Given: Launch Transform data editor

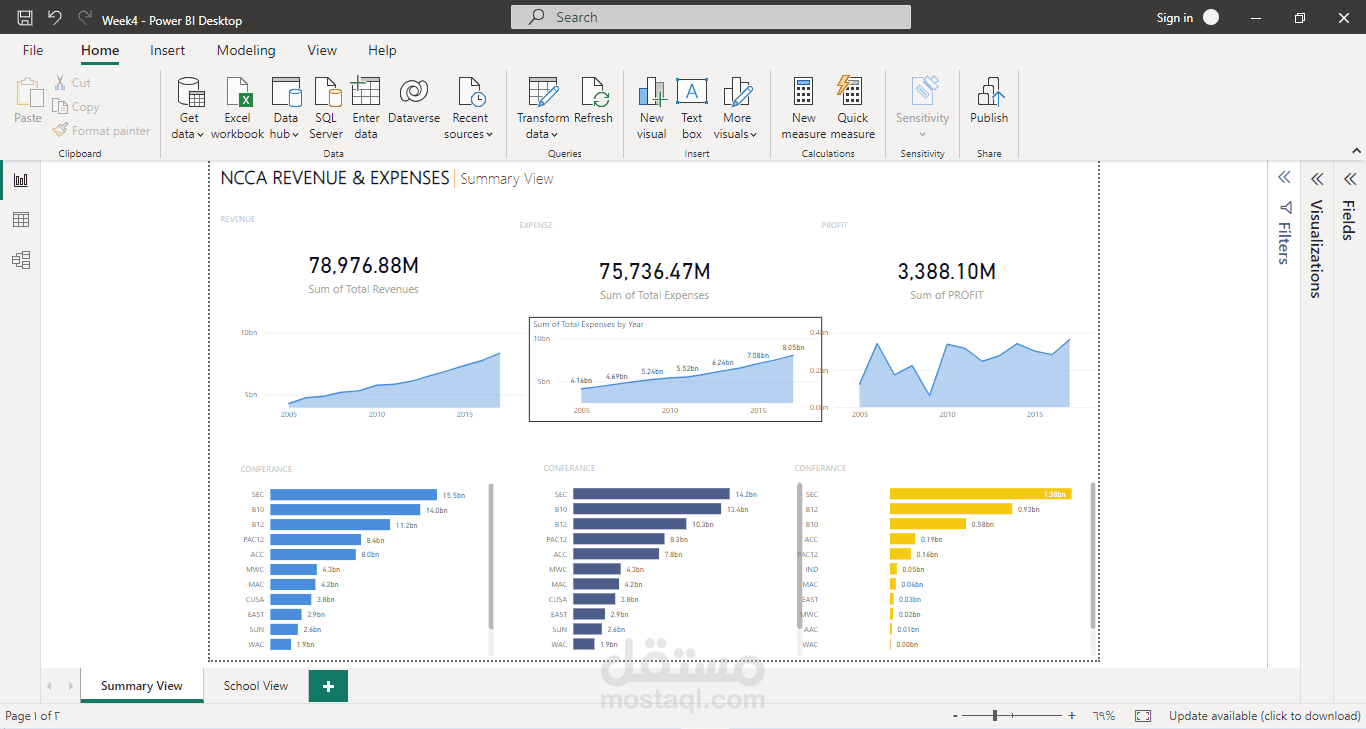Looking at the screenshot, I should click(x=543, y=108).
